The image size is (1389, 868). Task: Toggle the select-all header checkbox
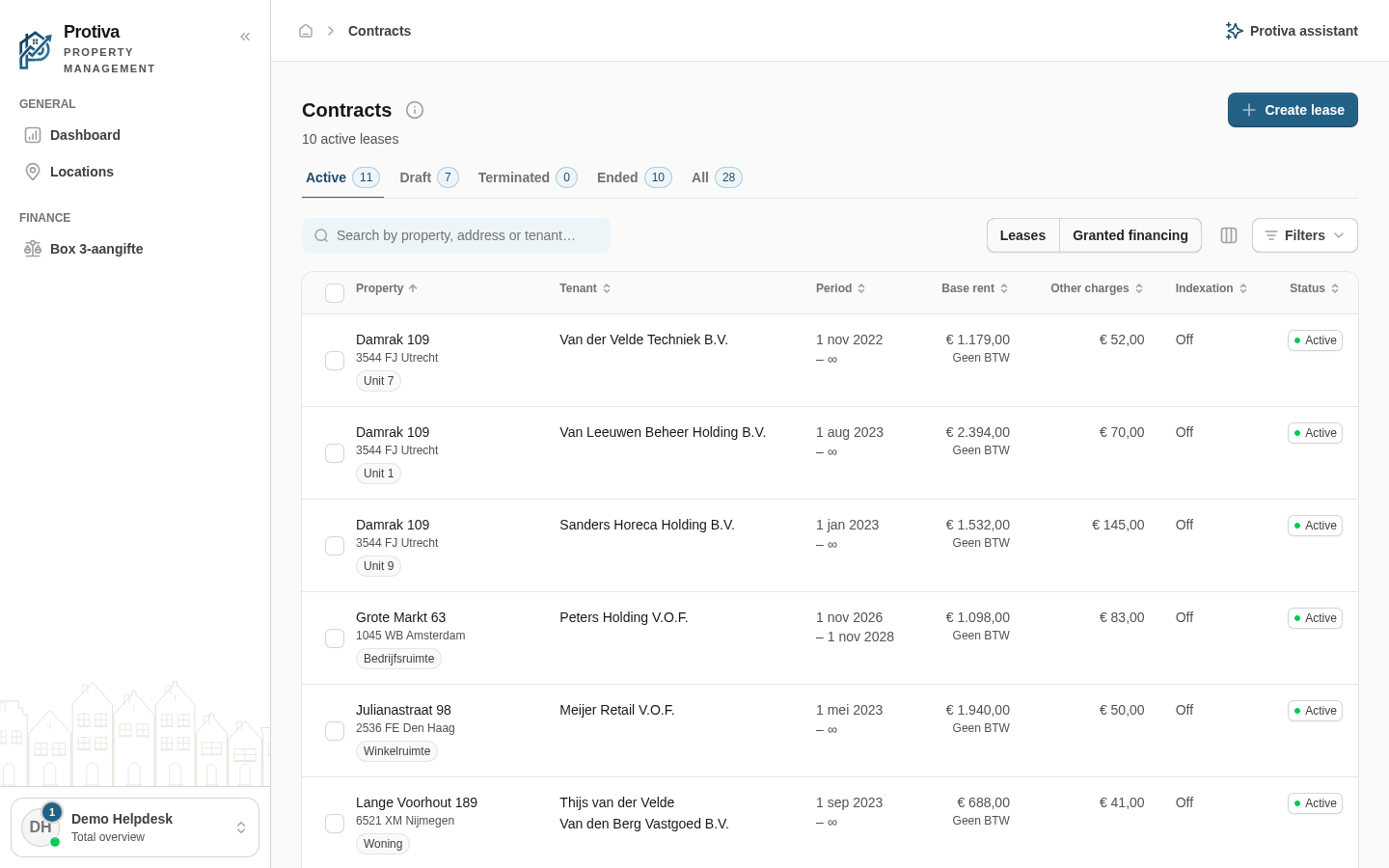[335, 293]
